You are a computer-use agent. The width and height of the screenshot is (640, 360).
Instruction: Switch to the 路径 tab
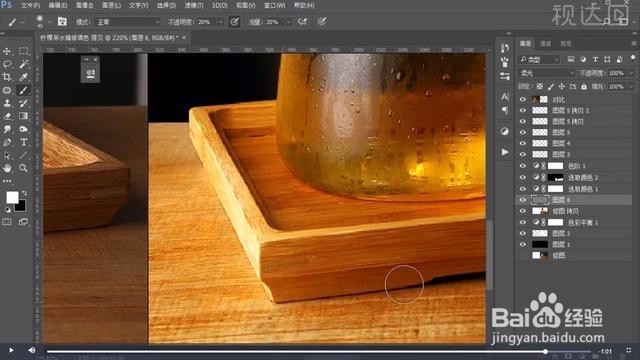coord(565,43)
